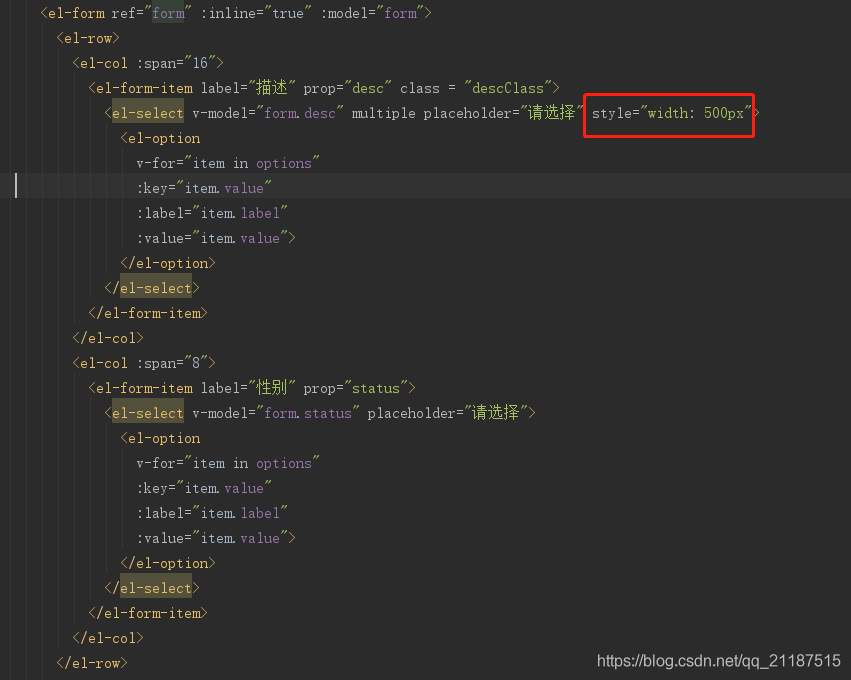
Task: Place cursor on ref="form" attribute
Action: [148, 13]
